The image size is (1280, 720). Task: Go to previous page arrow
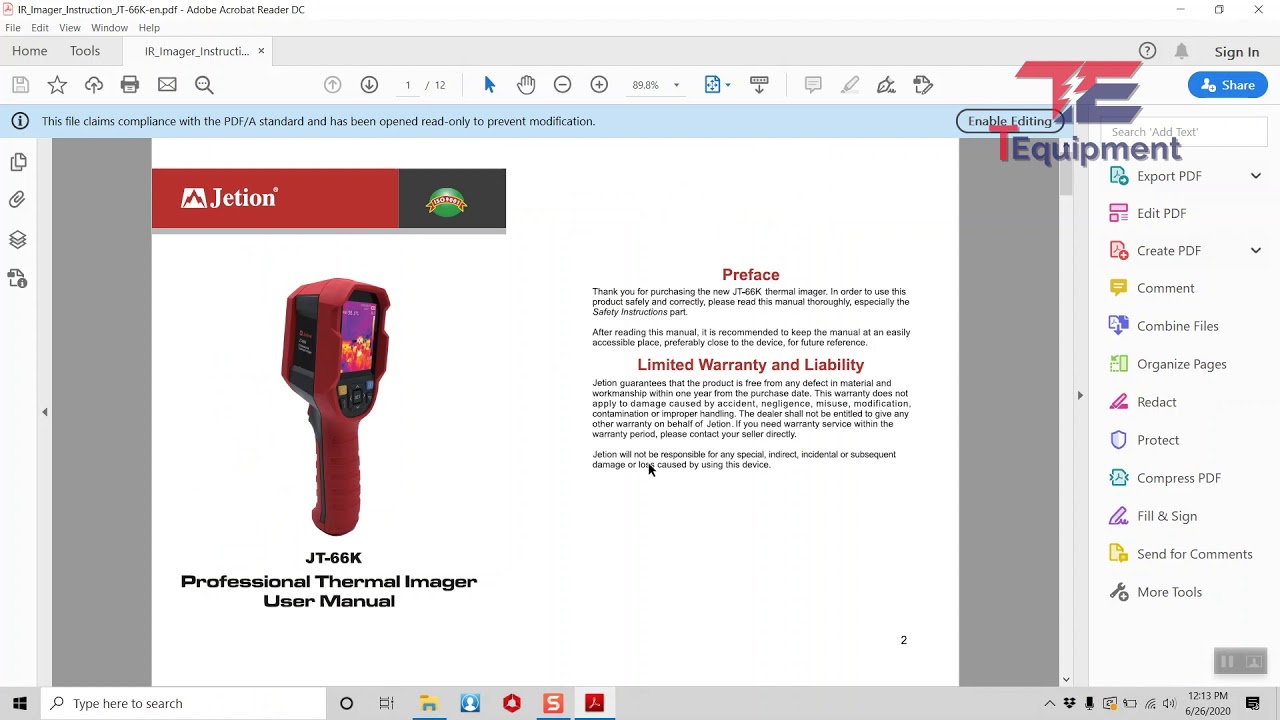[x=333, y=85]
